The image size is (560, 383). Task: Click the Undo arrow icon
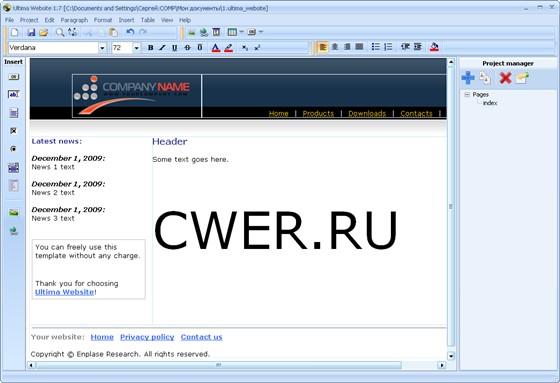coord(130,33)
